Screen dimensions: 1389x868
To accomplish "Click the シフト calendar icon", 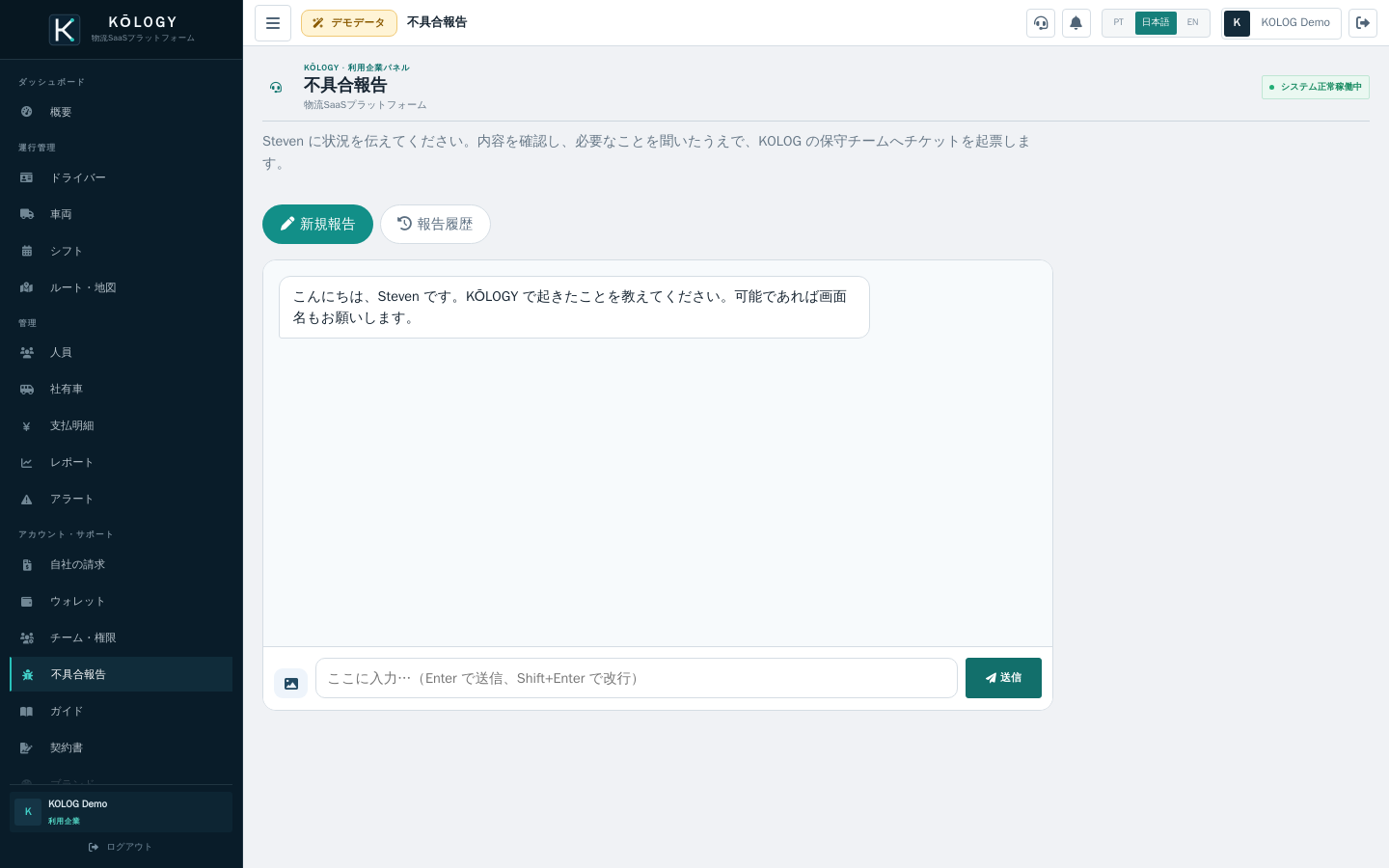I will (x=27, y=251).
